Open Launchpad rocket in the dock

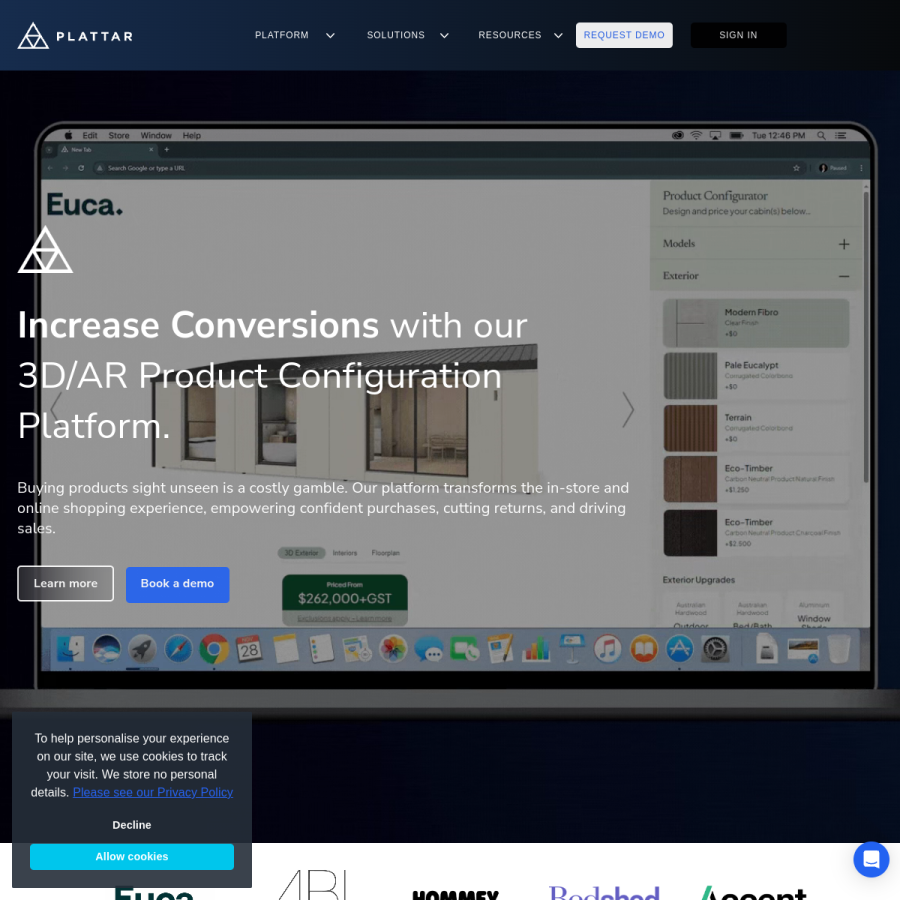pos(142,649)
